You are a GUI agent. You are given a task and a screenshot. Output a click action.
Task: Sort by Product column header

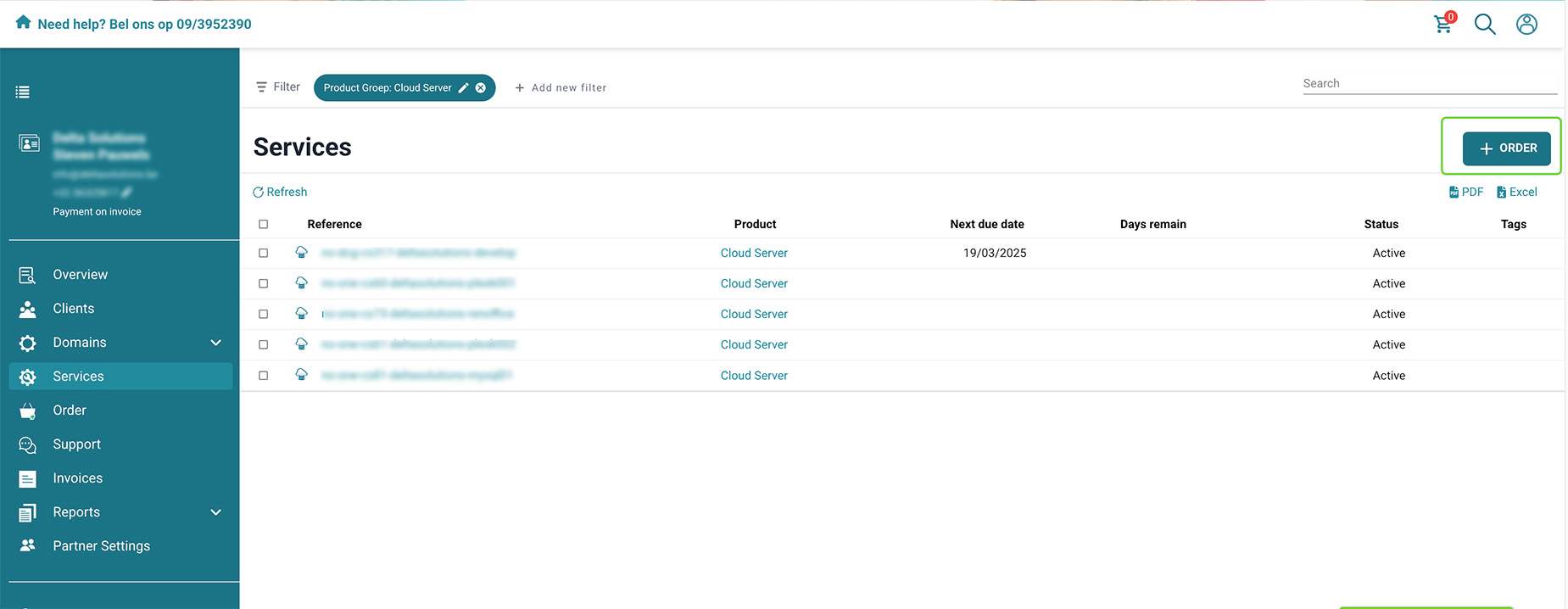click(755, 224)
